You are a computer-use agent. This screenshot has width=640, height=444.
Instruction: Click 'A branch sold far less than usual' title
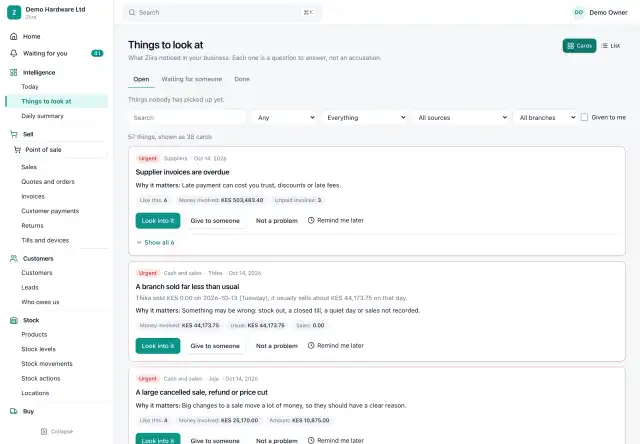[187, 286]
